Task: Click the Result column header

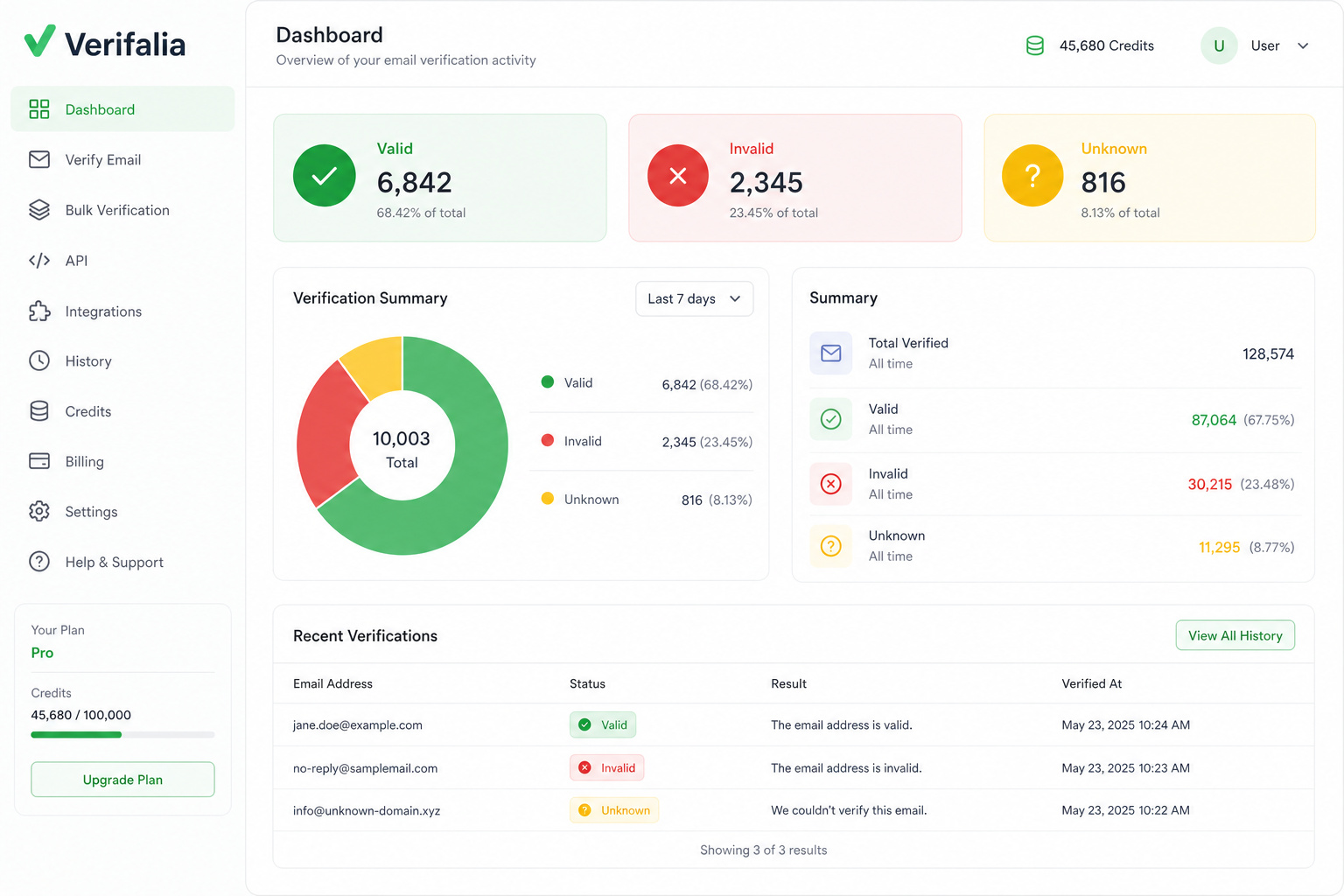Action: (x=788, y=683)
